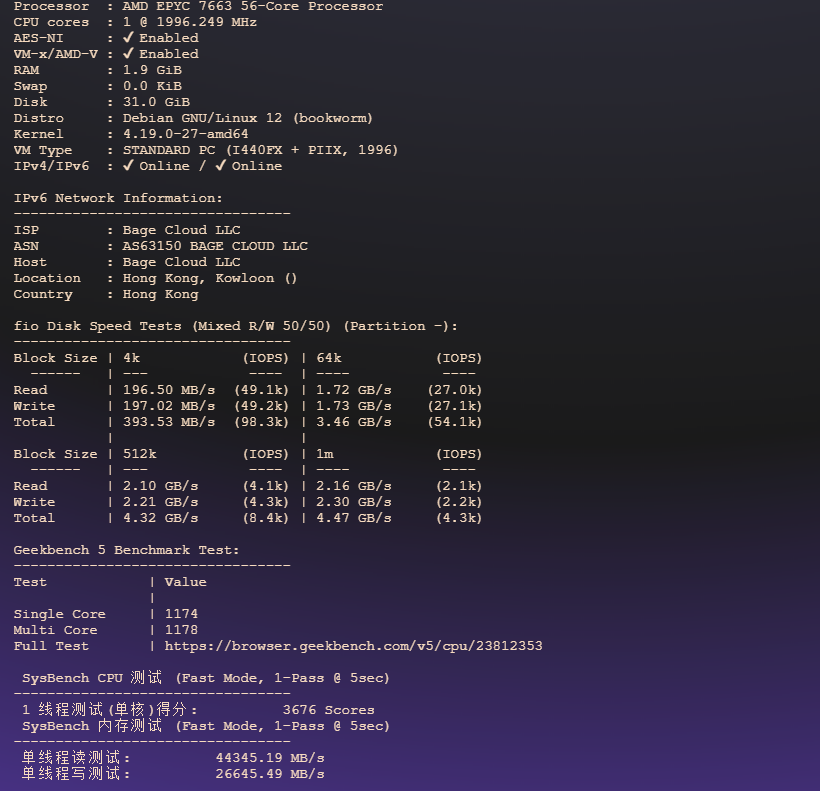This screenshot has width=820, height=791.
Task: Click the 26645.49 MB/s memory write value
Action: (x=270, y=774)
